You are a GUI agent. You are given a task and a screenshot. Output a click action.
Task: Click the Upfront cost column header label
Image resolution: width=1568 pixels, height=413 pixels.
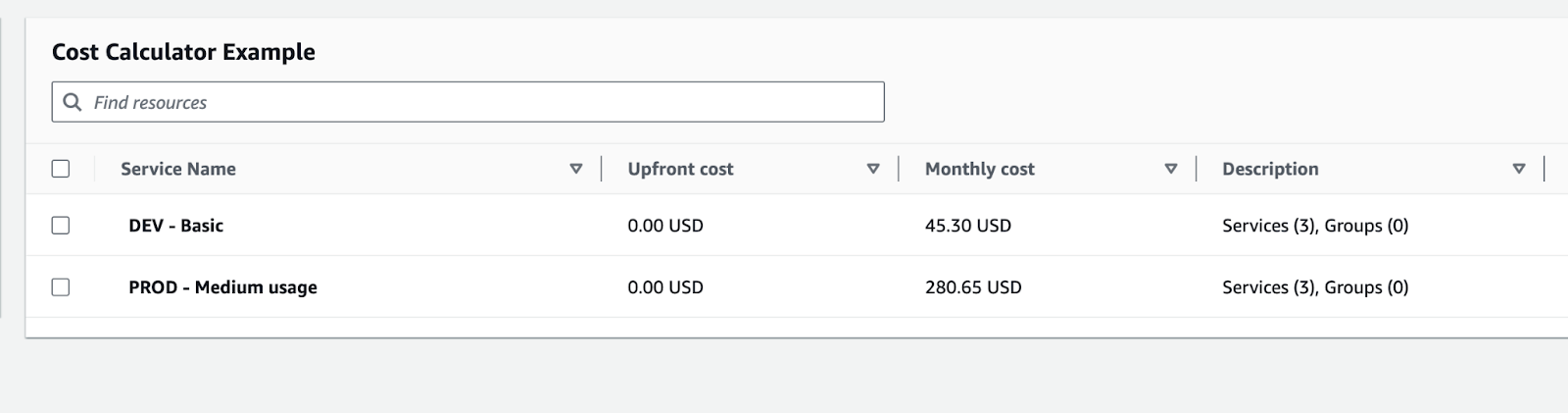point(680,169)
